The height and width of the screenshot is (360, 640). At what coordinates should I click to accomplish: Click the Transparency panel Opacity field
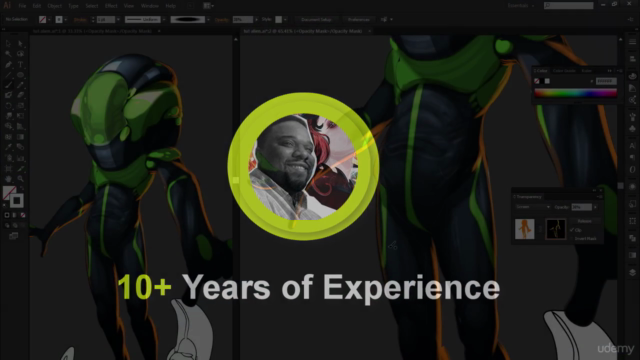click(x=581, y=207)
